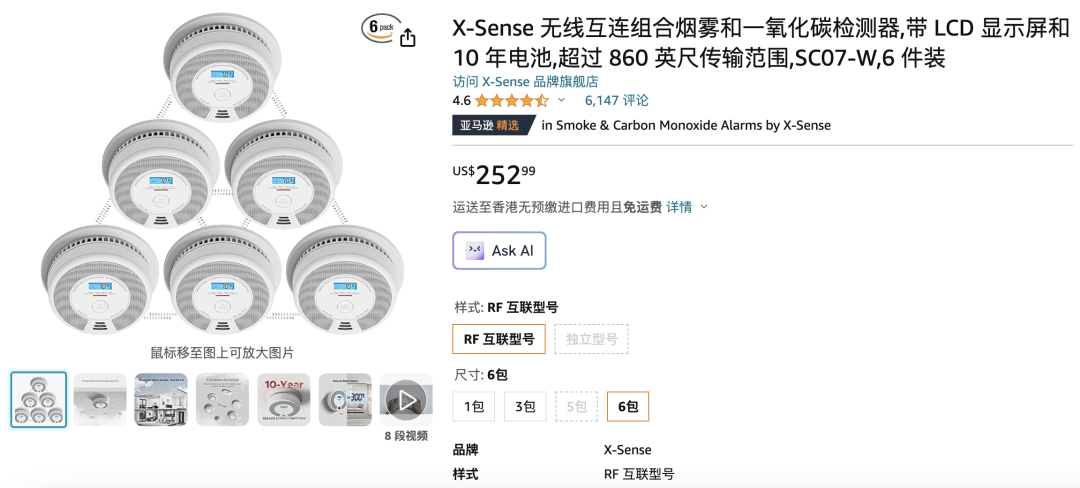1080x488 pixels.
Task: Click the 6 pack badge icon
Action: 378,29
